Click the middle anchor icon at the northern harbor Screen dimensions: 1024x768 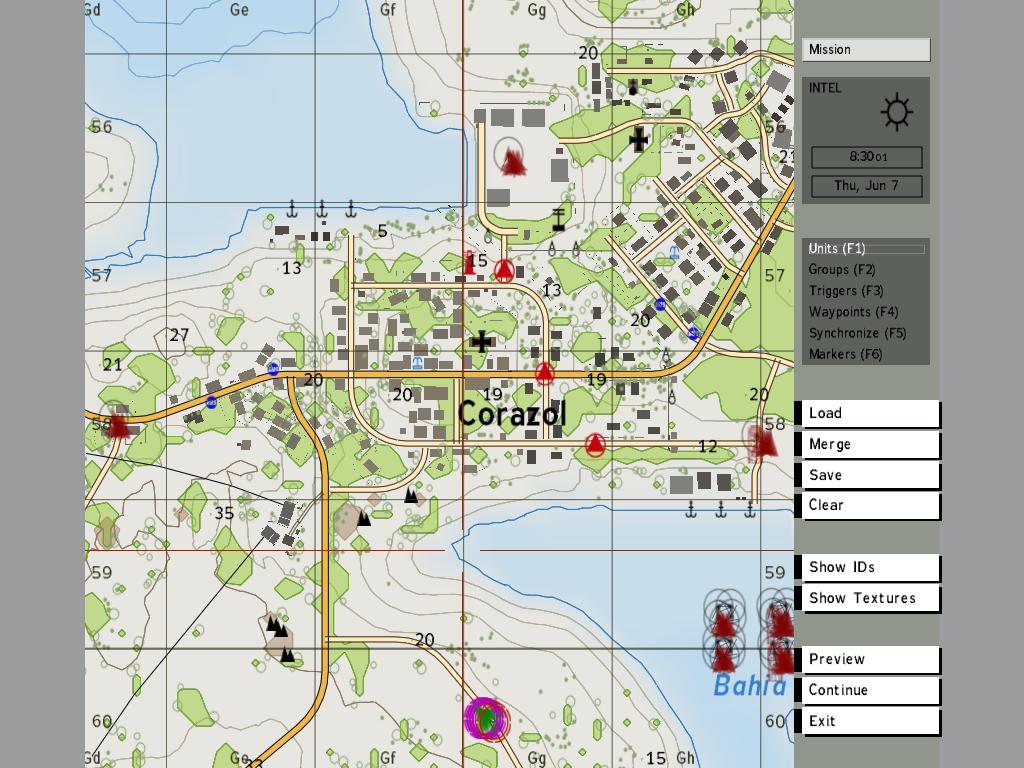(x=322, y=210)
